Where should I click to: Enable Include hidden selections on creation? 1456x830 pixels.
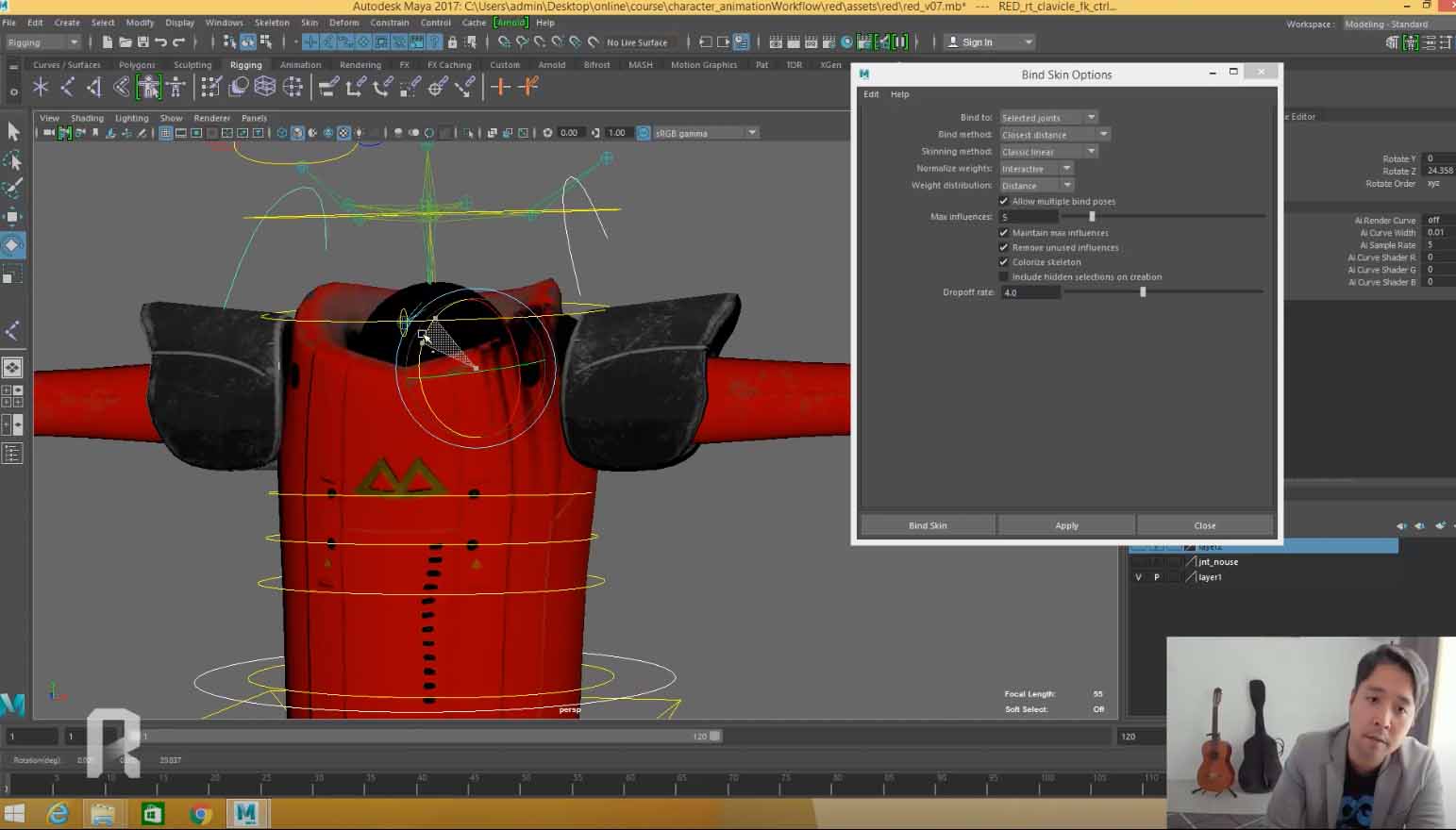pyautogui.click(x=1004, y=277)
